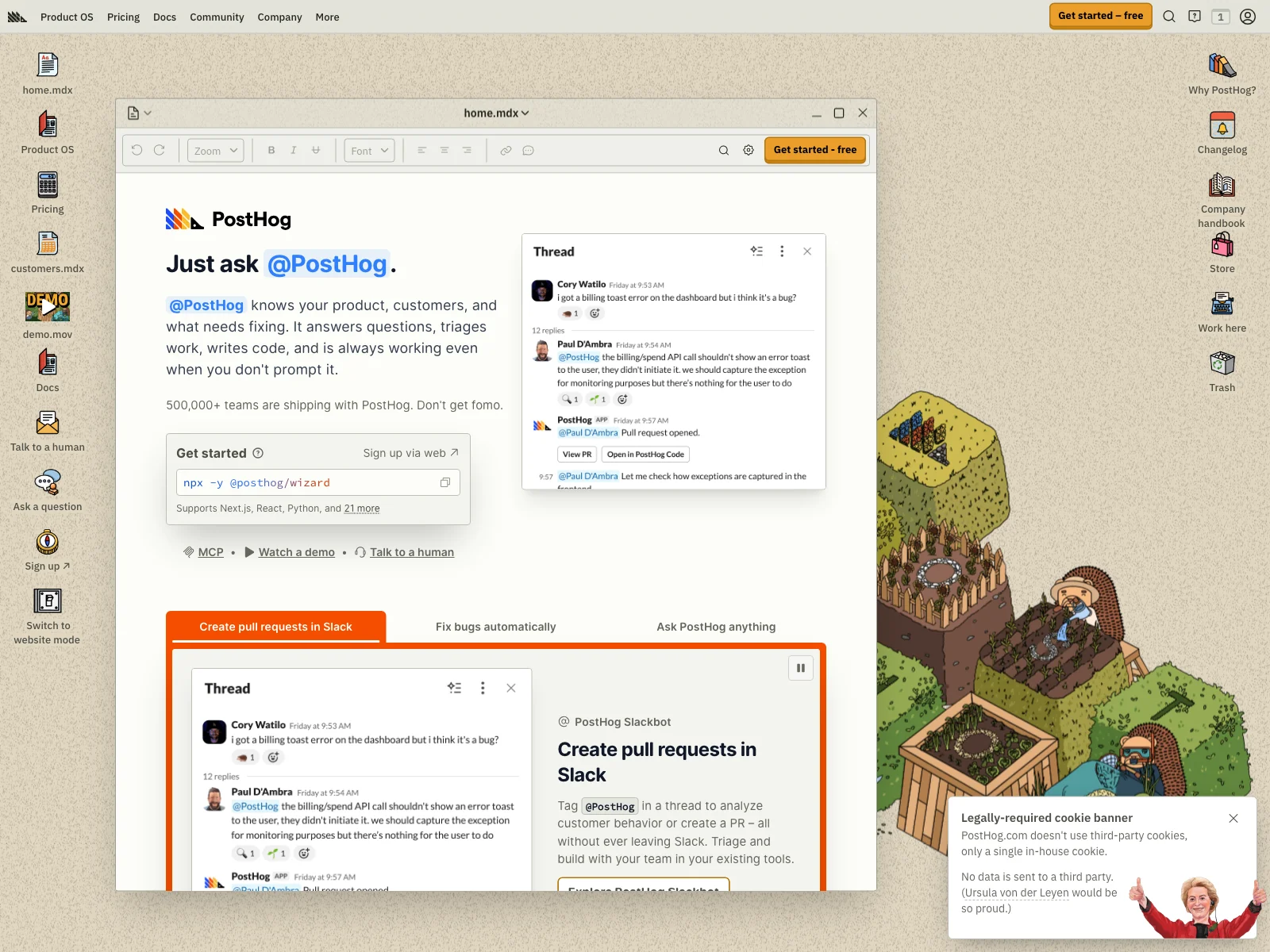Open the Community menu
The image size is (1270, 952).
click(217, 17)
